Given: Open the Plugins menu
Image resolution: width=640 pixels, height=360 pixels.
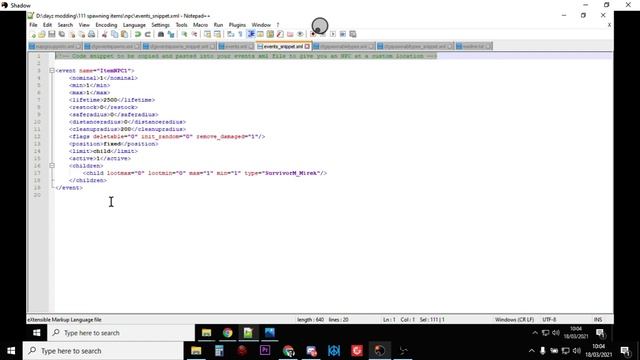Looking at the screenshot, I should pyautogui.click(x=237, y=25).
